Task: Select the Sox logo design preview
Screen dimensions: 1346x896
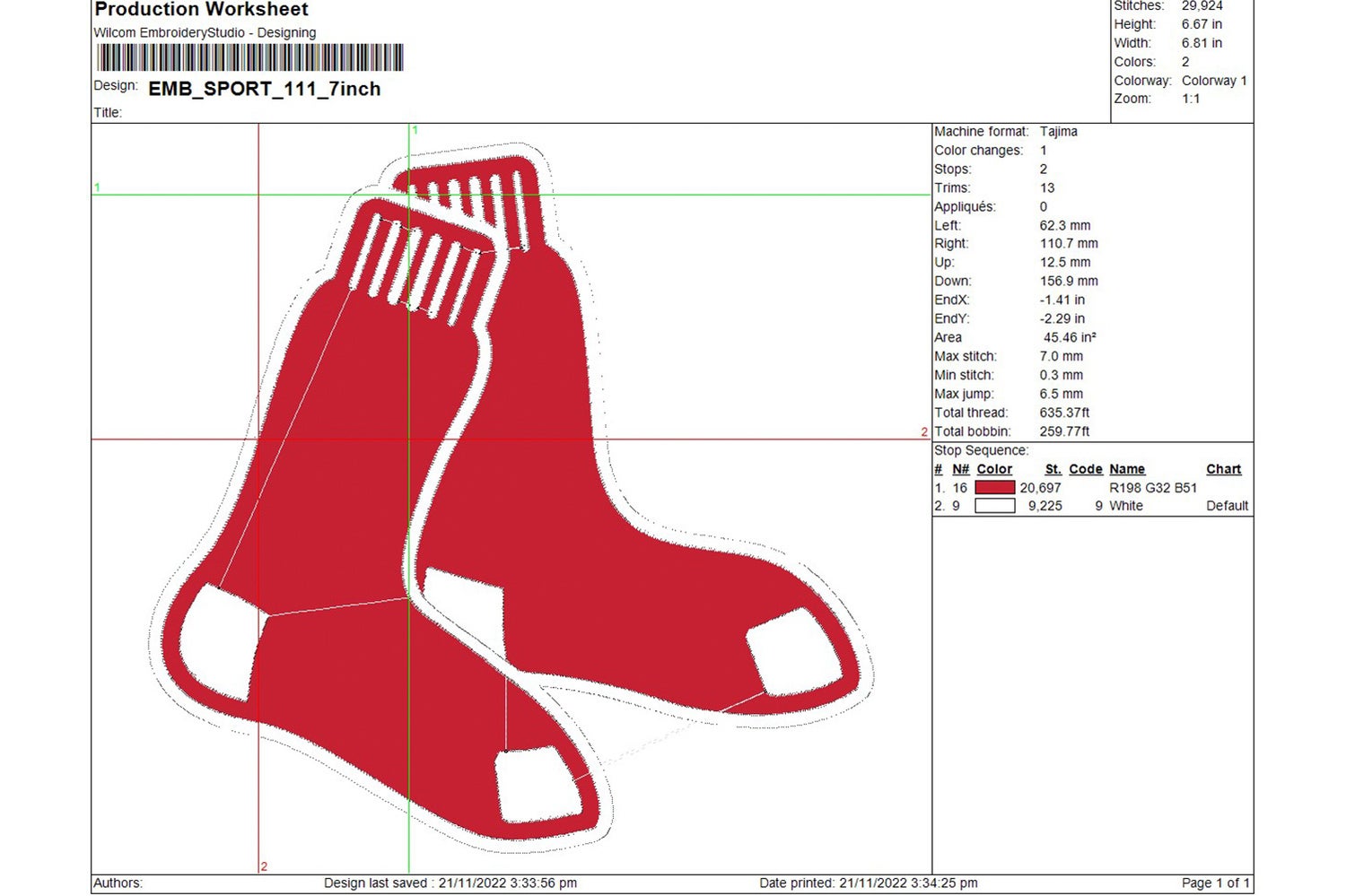Action: (503, 493)
